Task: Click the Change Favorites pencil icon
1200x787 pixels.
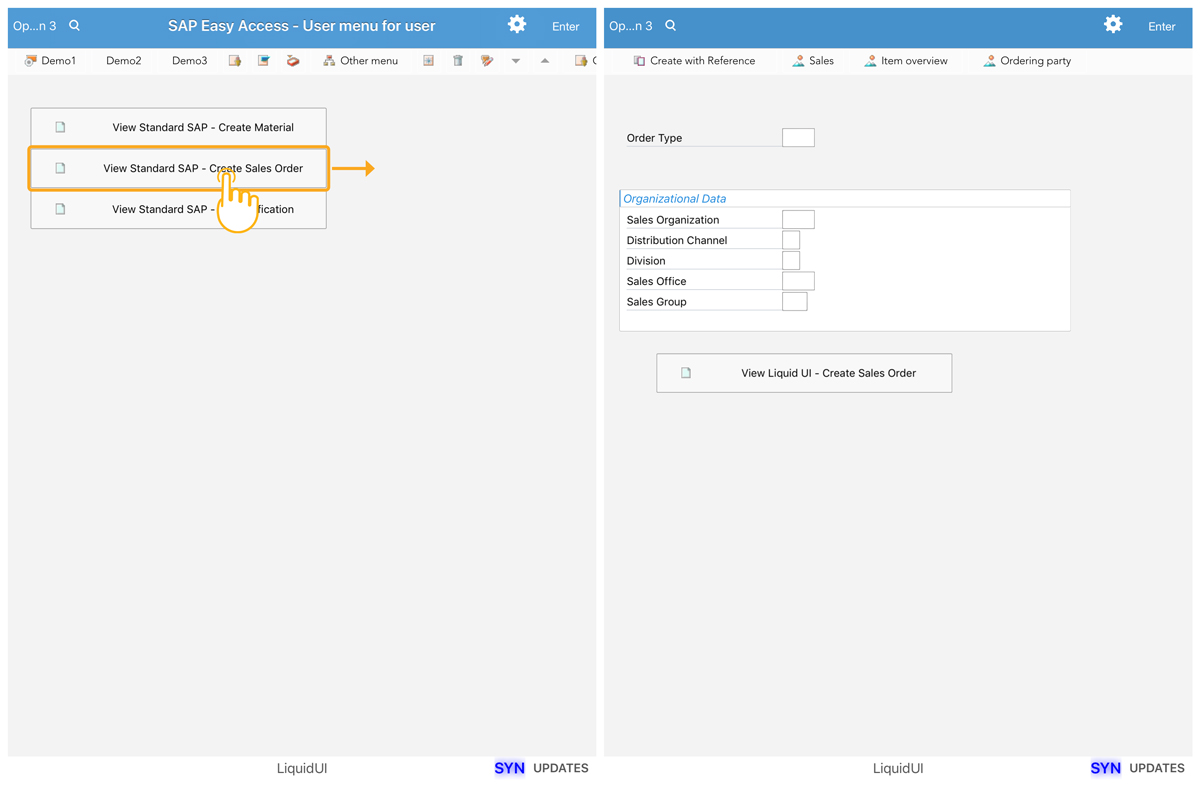Action: pos(487,61)
